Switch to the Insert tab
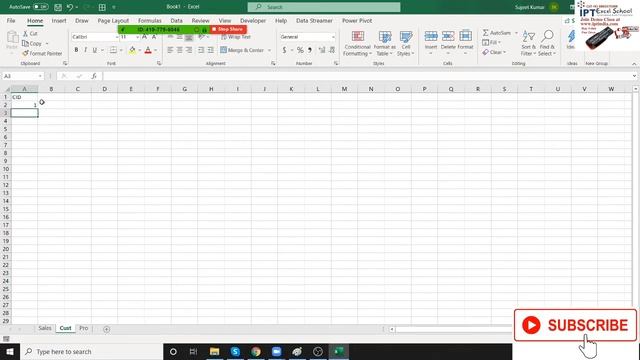 [x=59, y=20]
